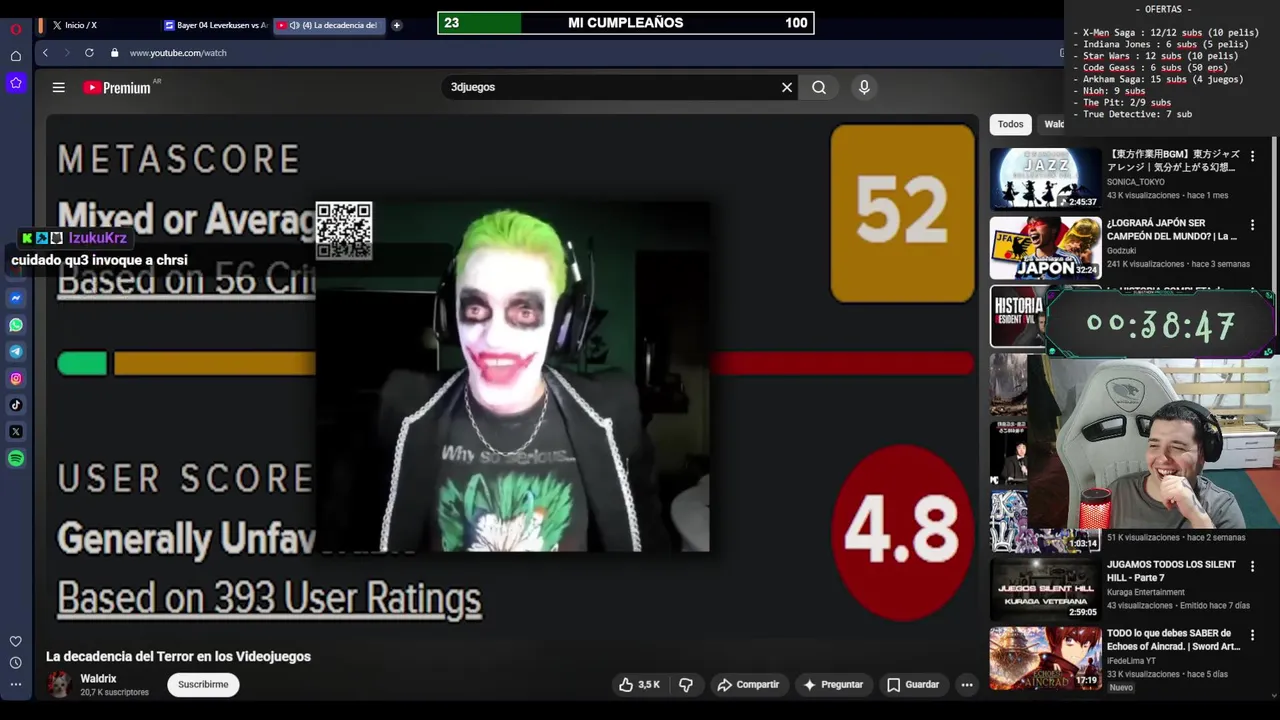Click the video title La decadencia del Terror

(x=178, y=656)
